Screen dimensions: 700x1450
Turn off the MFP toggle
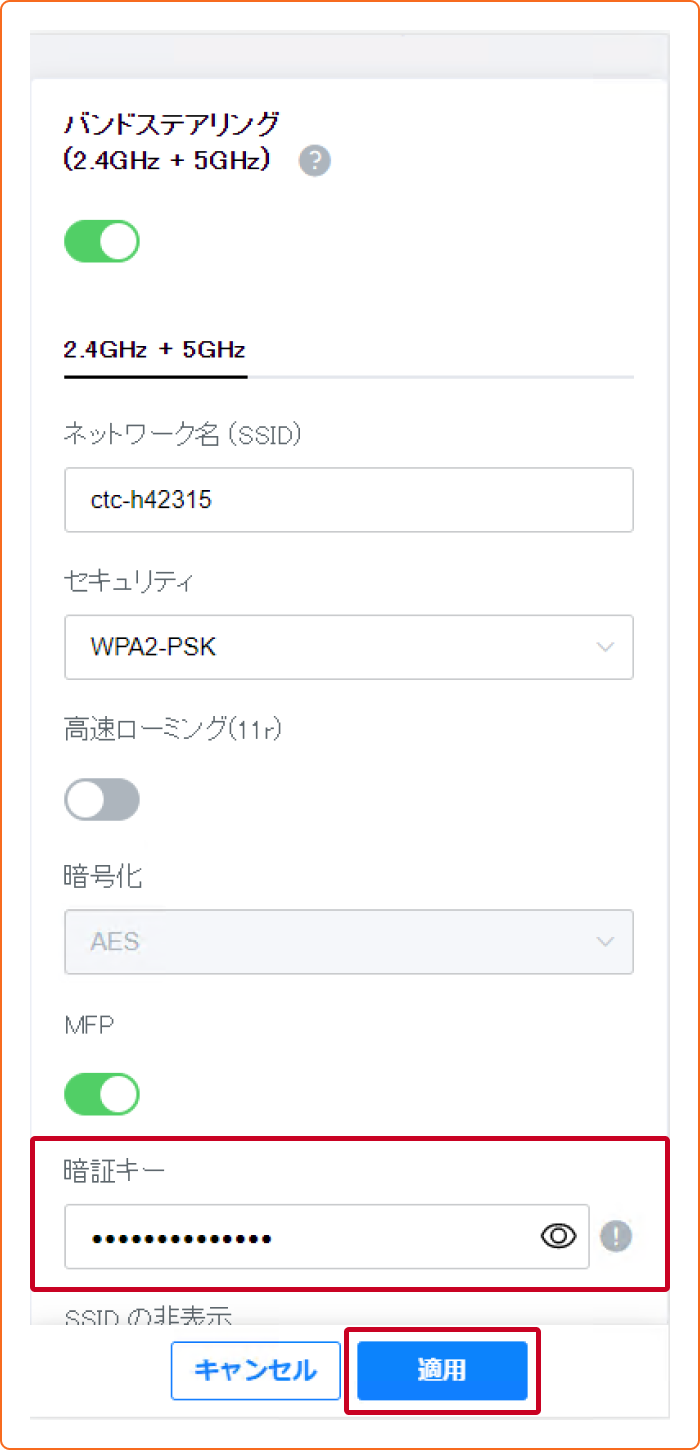point(101,1093)
